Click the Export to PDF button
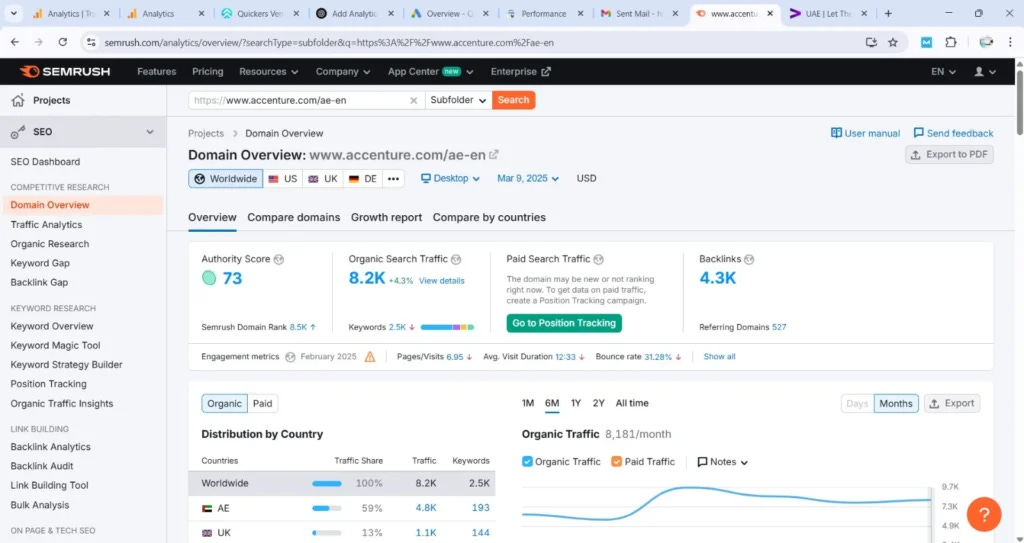 949,154
